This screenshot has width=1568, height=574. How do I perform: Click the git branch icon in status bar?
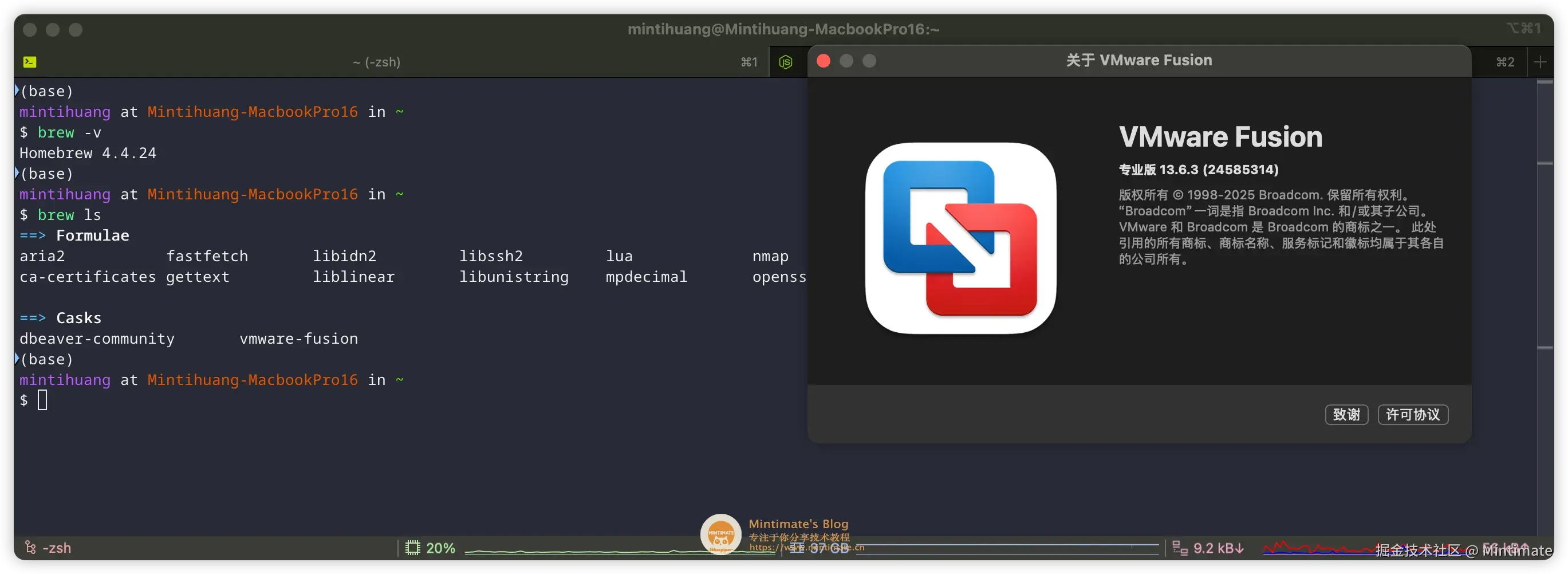coord(30,548)
